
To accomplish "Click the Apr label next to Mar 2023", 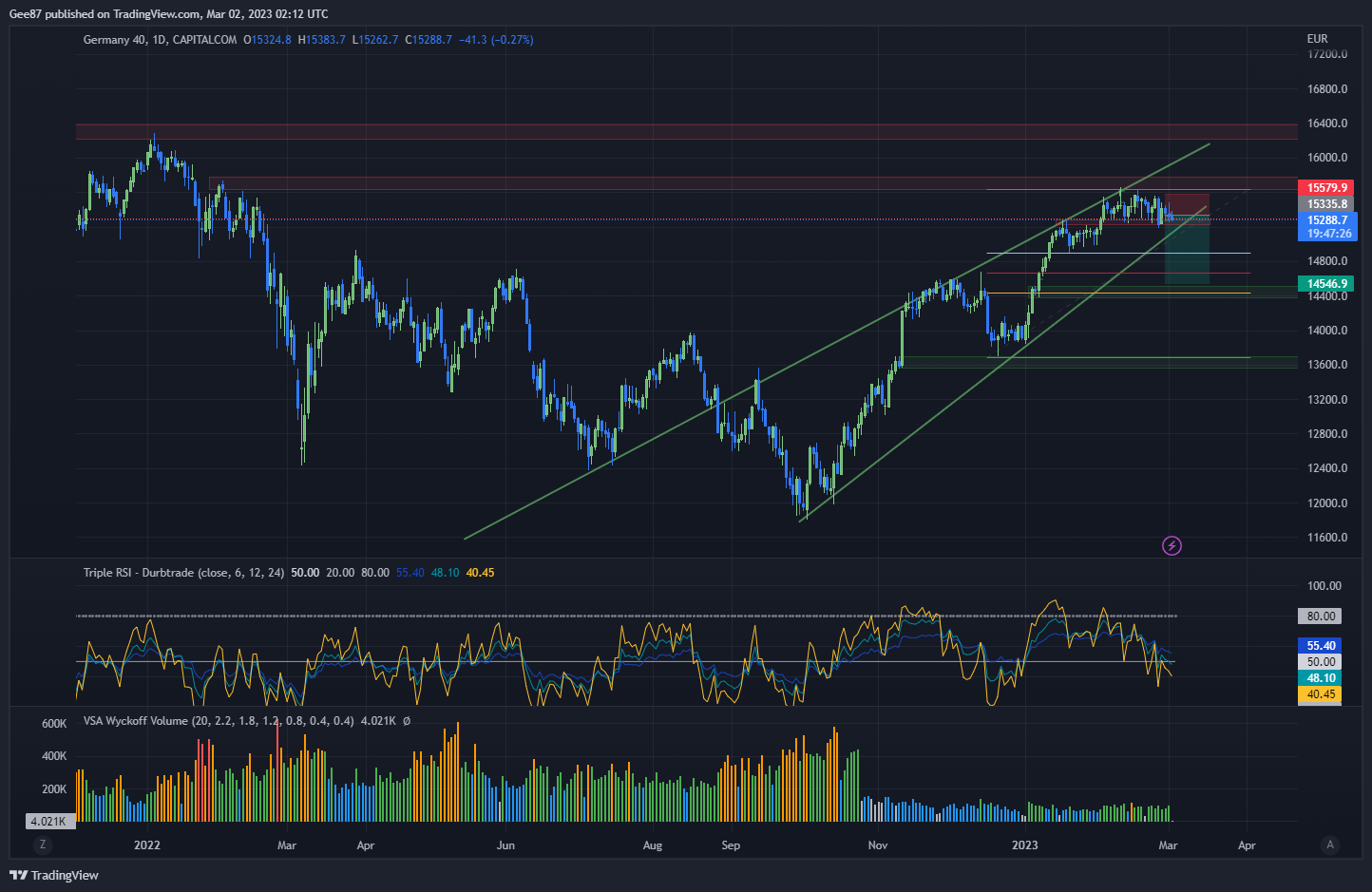I will coord(1247,845).
